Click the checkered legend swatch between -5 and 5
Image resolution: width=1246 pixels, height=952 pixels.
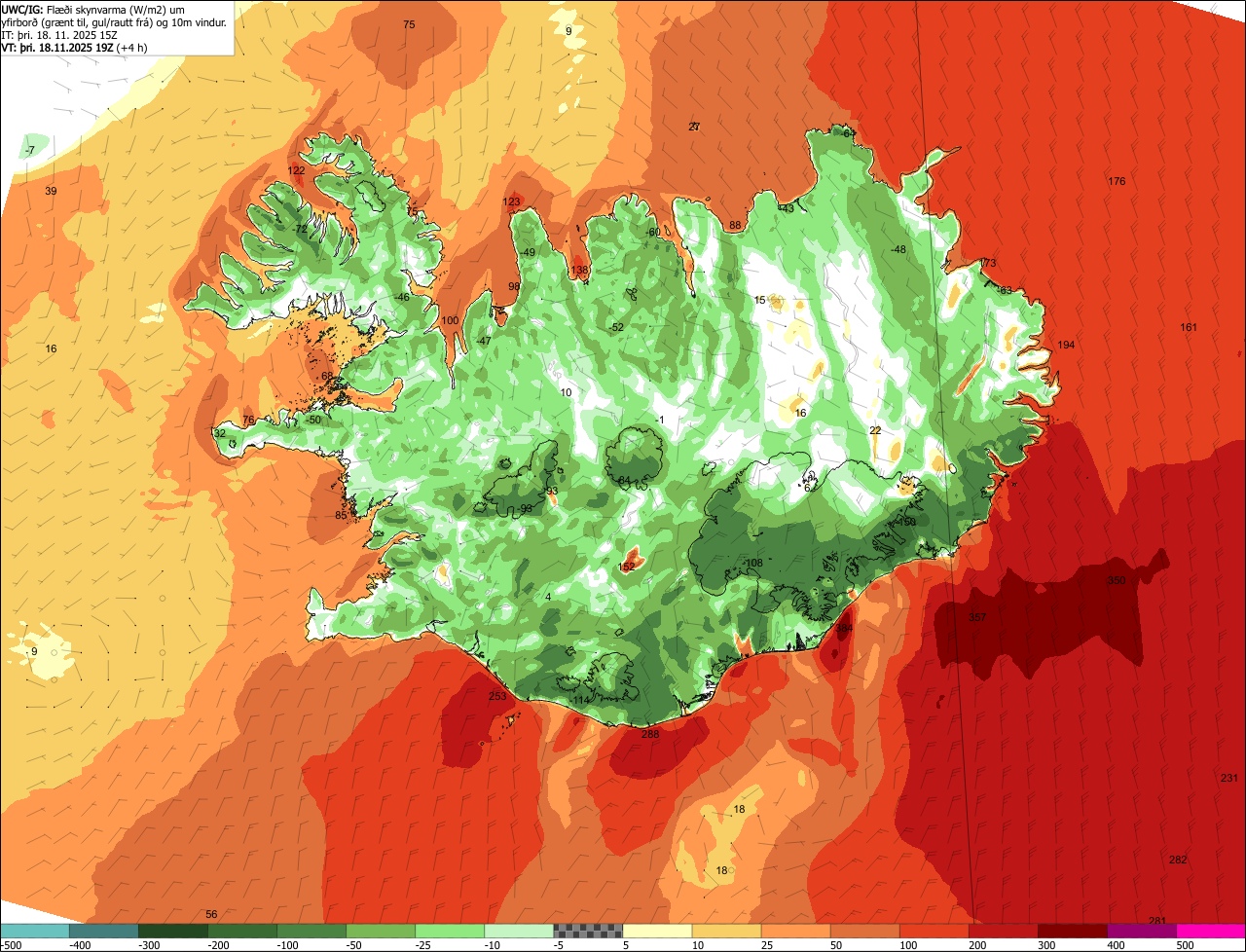(x=588, y=931)
